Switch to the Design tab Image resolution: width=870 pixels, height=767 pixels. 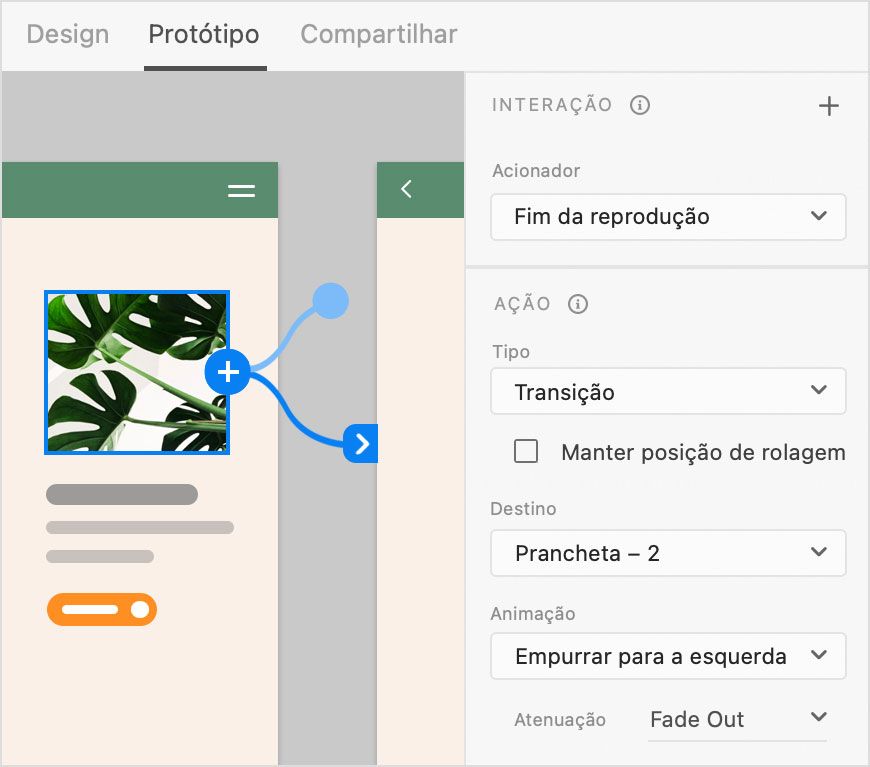67,34
